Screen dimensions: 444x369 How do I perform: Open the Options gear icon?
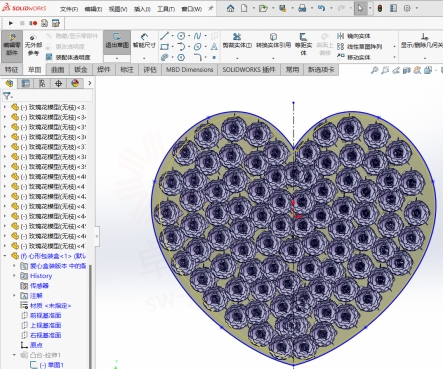[407, 8]
